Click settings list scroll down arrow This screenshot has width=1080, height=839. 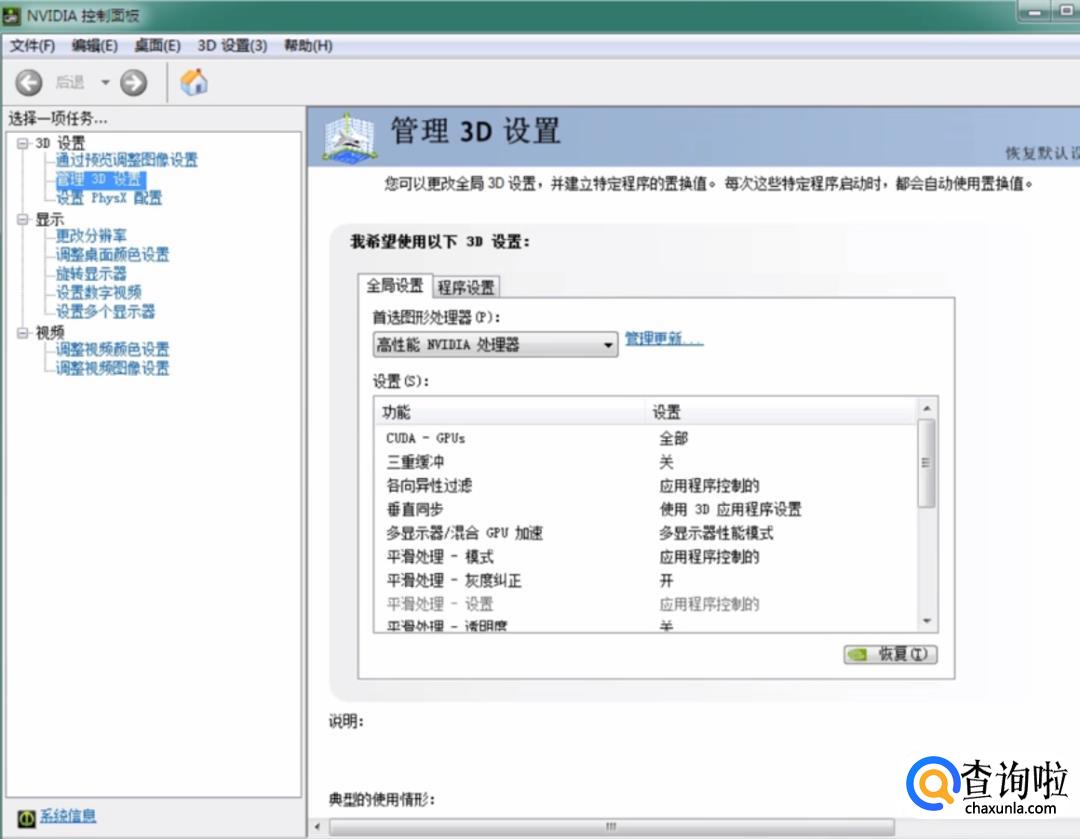[x=927, y=621]
